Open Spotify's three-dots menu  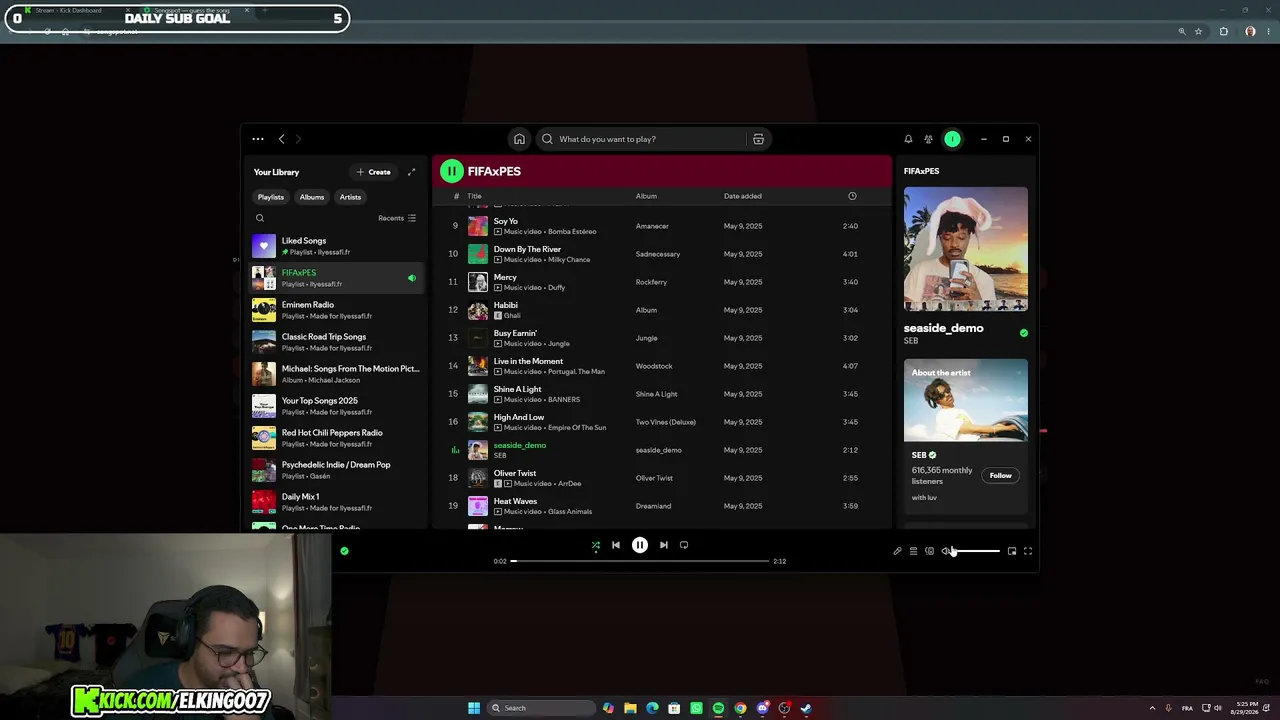tap(258, 139)
